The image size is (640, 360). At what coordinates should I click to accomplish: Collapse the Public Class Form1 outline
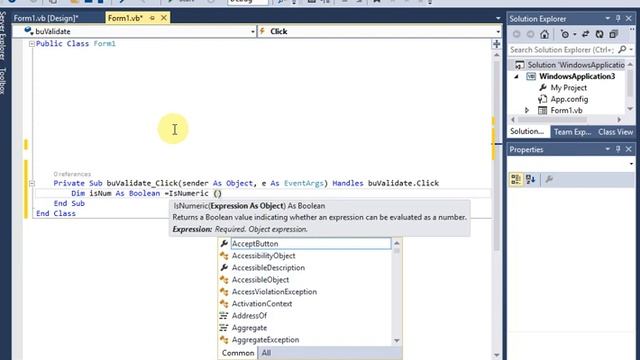pos(32,44)
